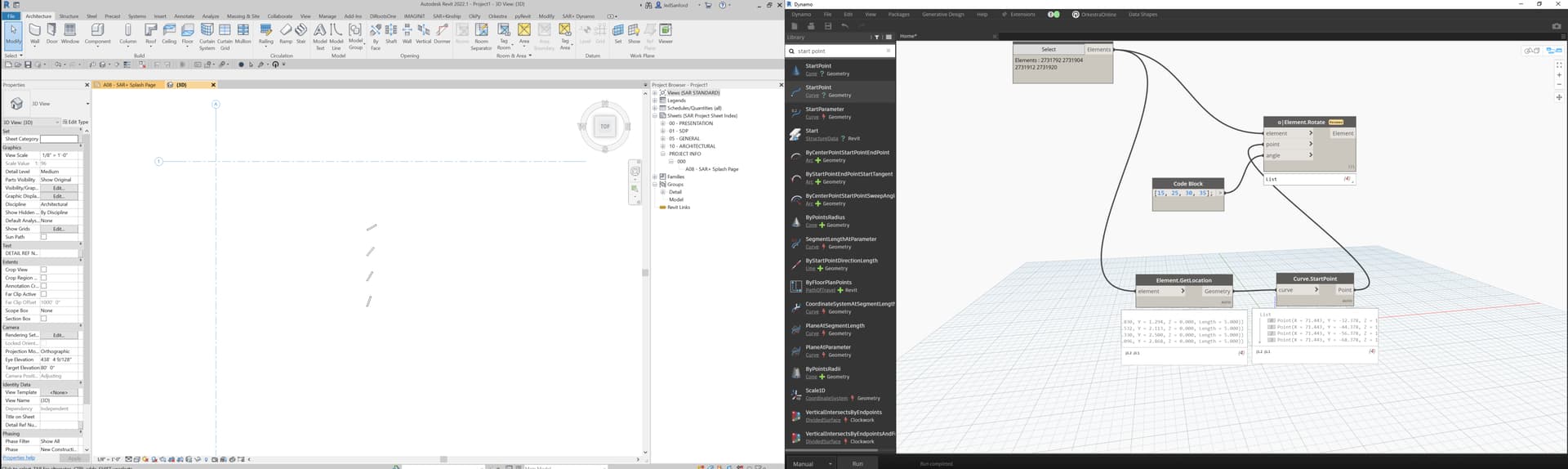Click Save icon in Revit quick access toolbar
The width and height of the screenshot is (1568, 469).
pyautogui.click(x=28, y=65)
